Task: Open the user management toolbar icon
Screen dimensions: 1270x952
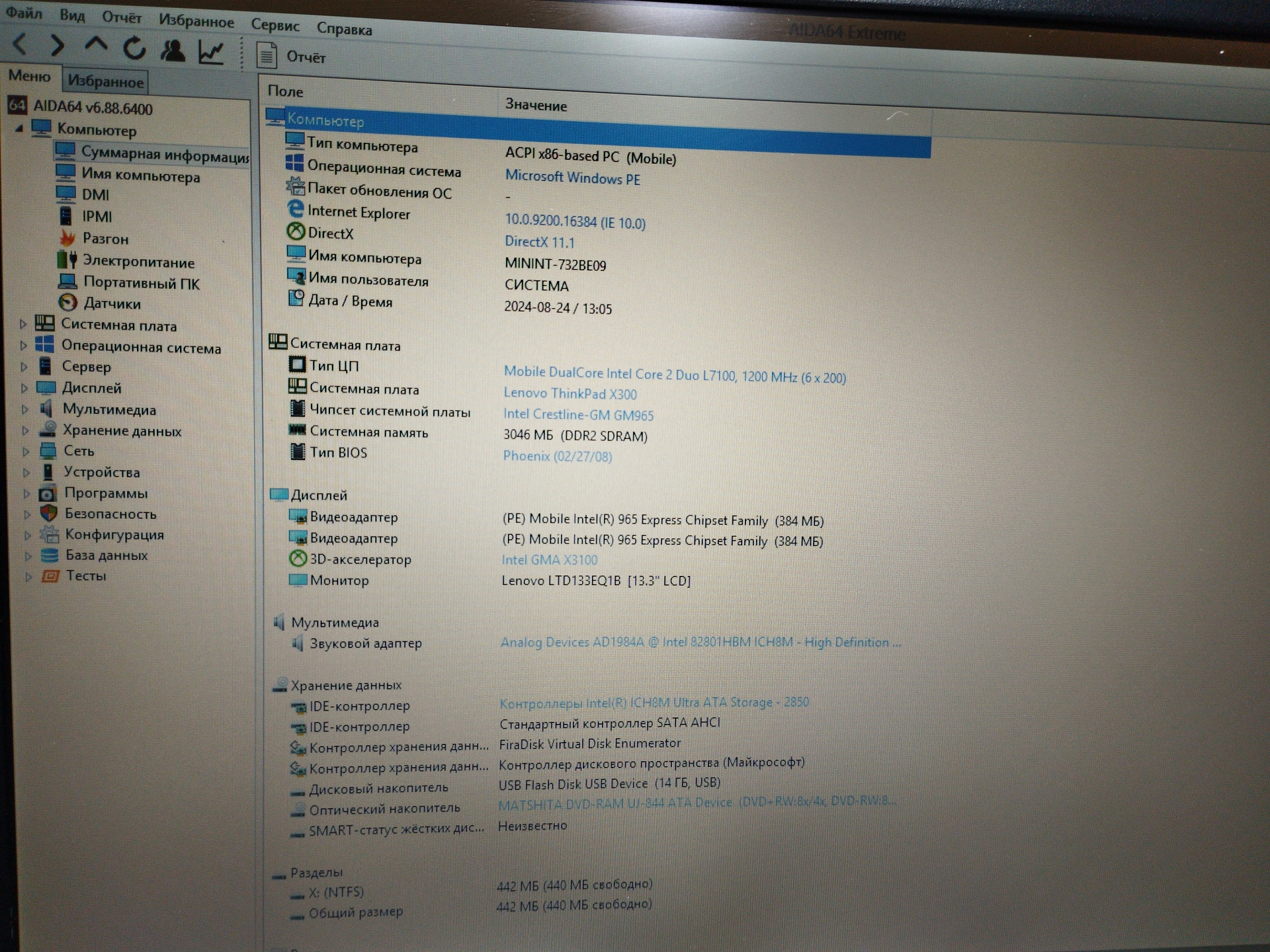Action: point(173,50)
